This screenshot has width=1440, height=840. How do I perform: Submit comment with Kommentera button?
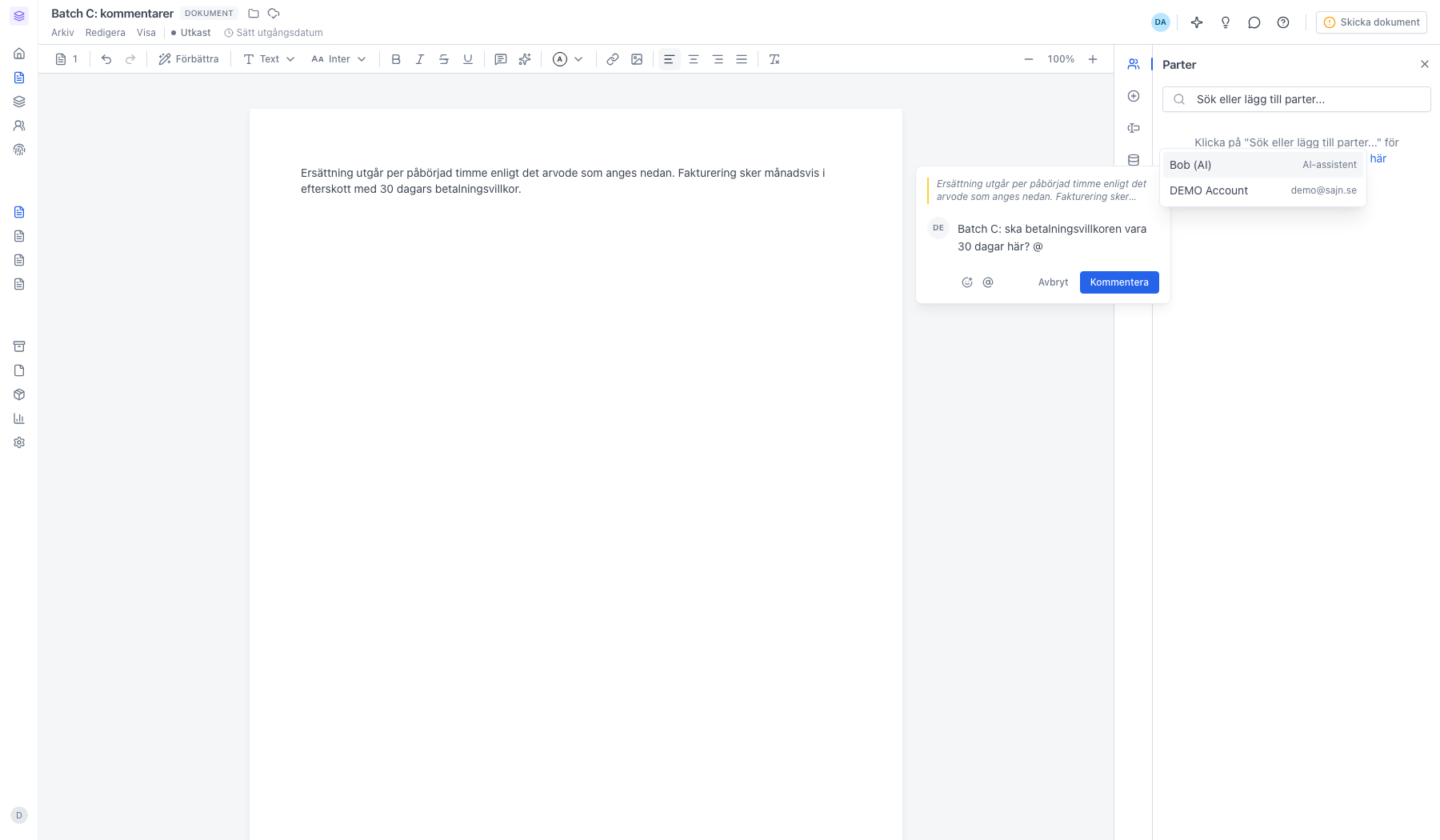[1119, 282]
